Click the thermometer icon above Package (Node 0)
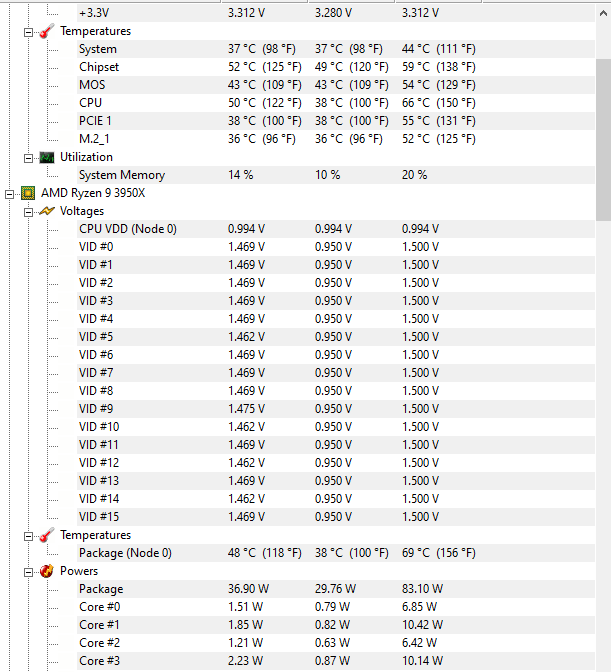 point(46,535)
